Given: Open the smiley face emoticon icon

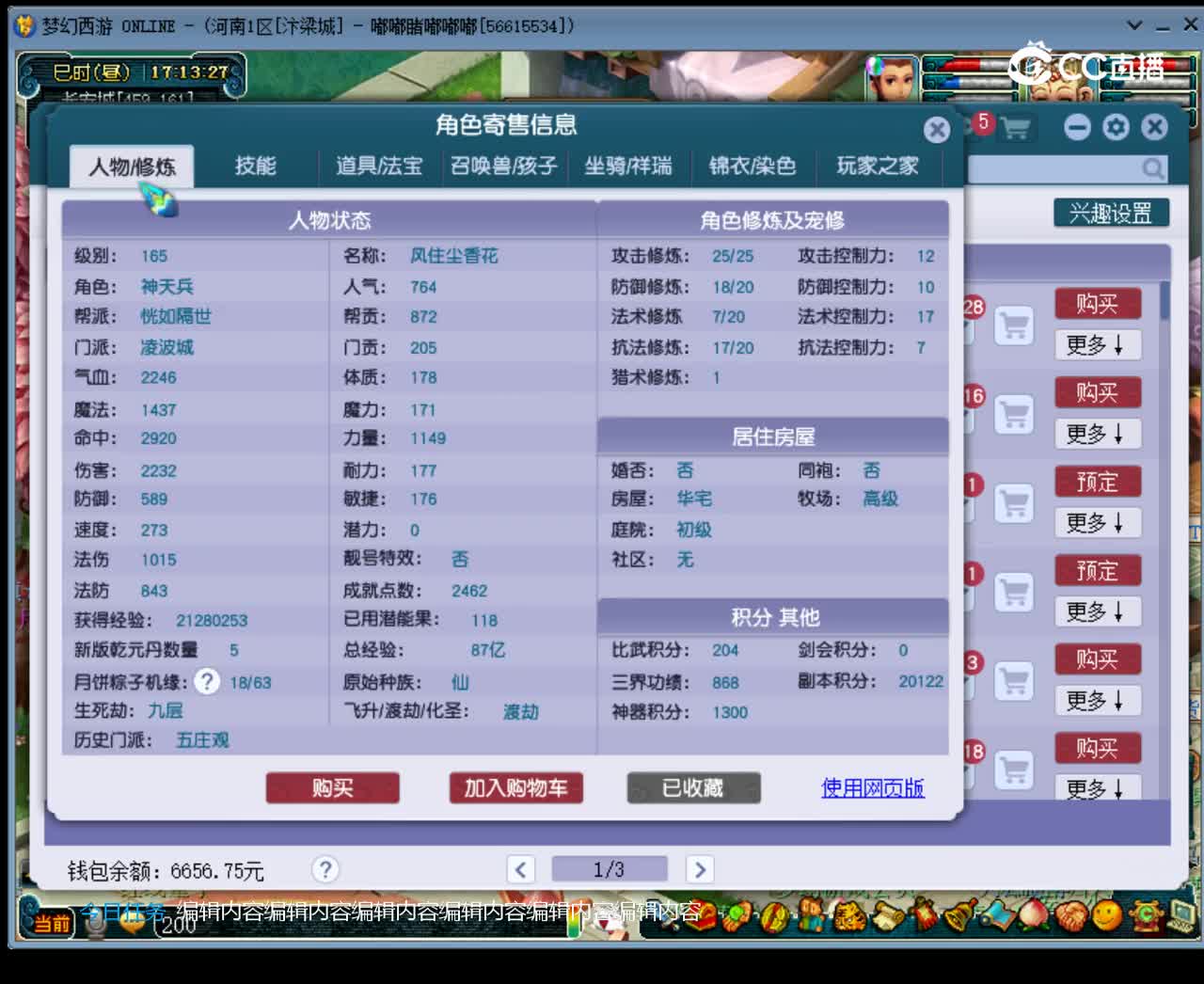Looking at the screenshot, I should click(x=1107, y=913).
